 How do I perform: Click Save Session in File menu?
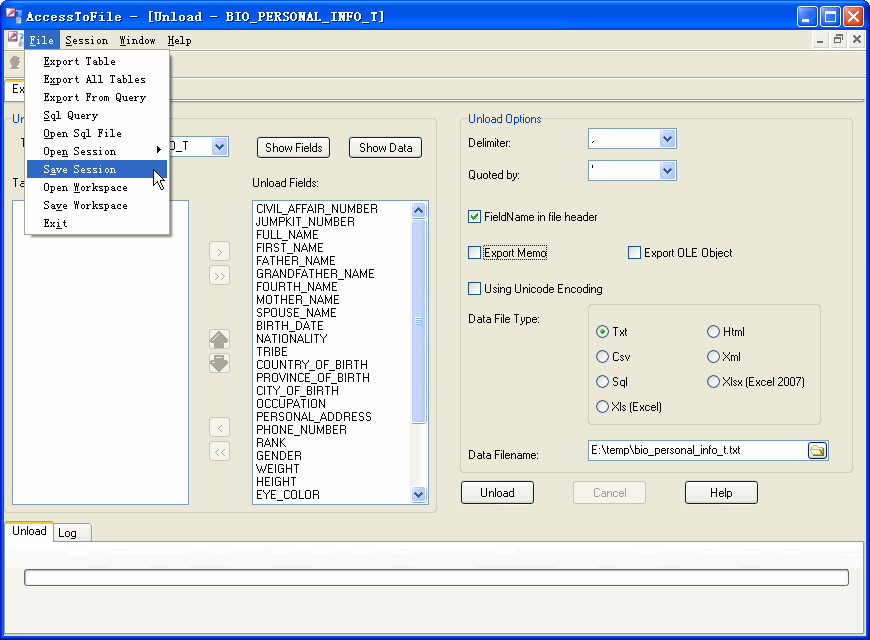click(x=97, y=169)
